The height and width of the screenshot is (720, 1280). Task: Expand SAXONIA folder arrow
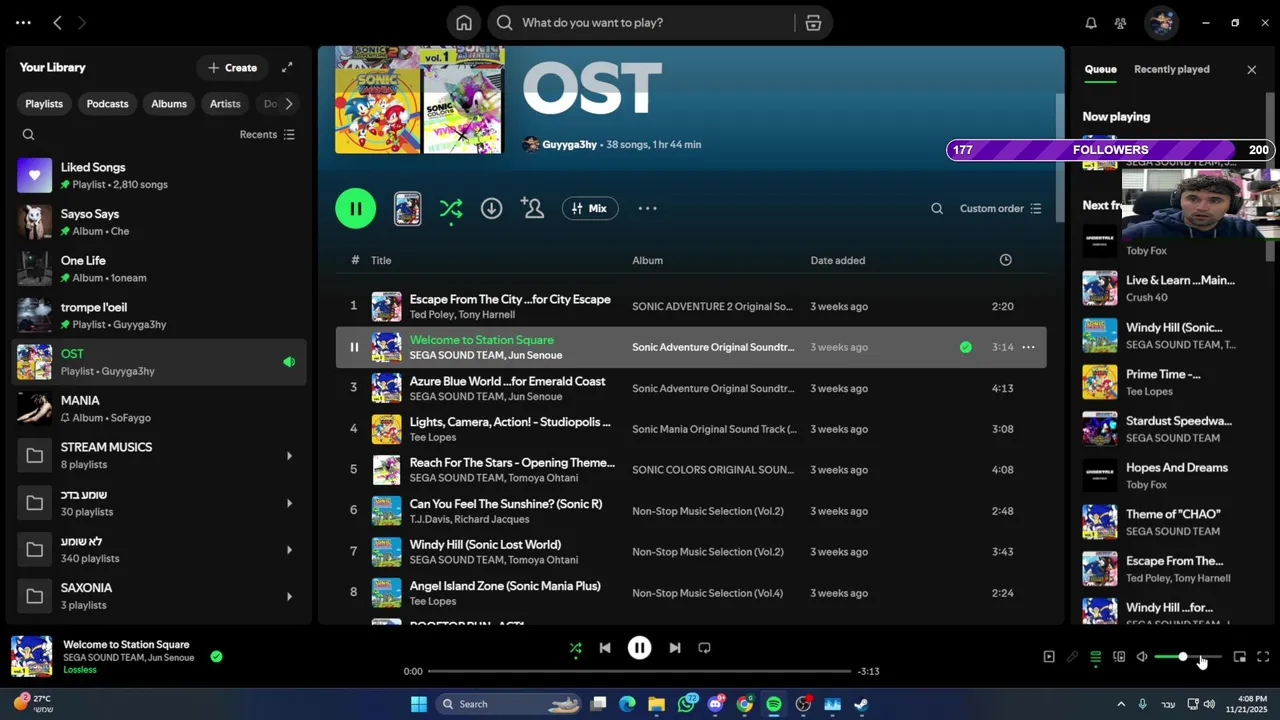pyautogui.click(x=289, y=597)
